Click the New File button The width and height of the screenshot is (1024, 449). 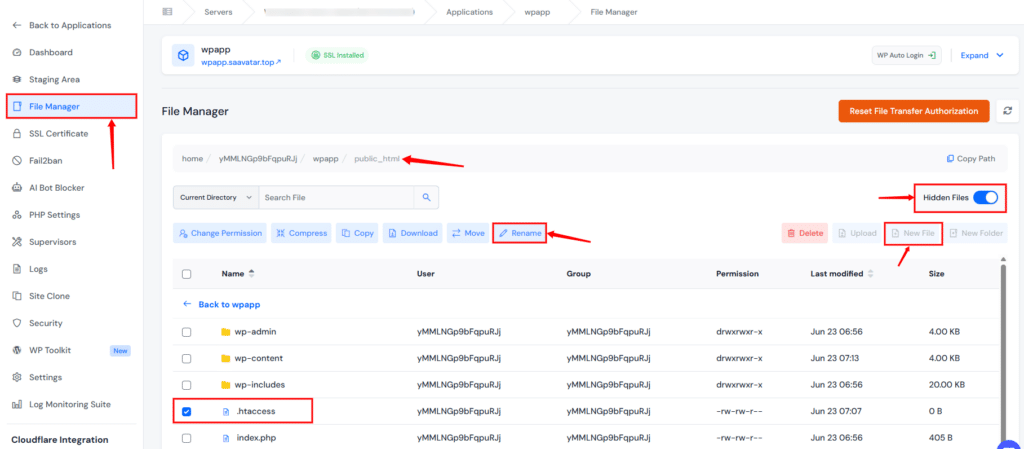click(x=913, y=233)
